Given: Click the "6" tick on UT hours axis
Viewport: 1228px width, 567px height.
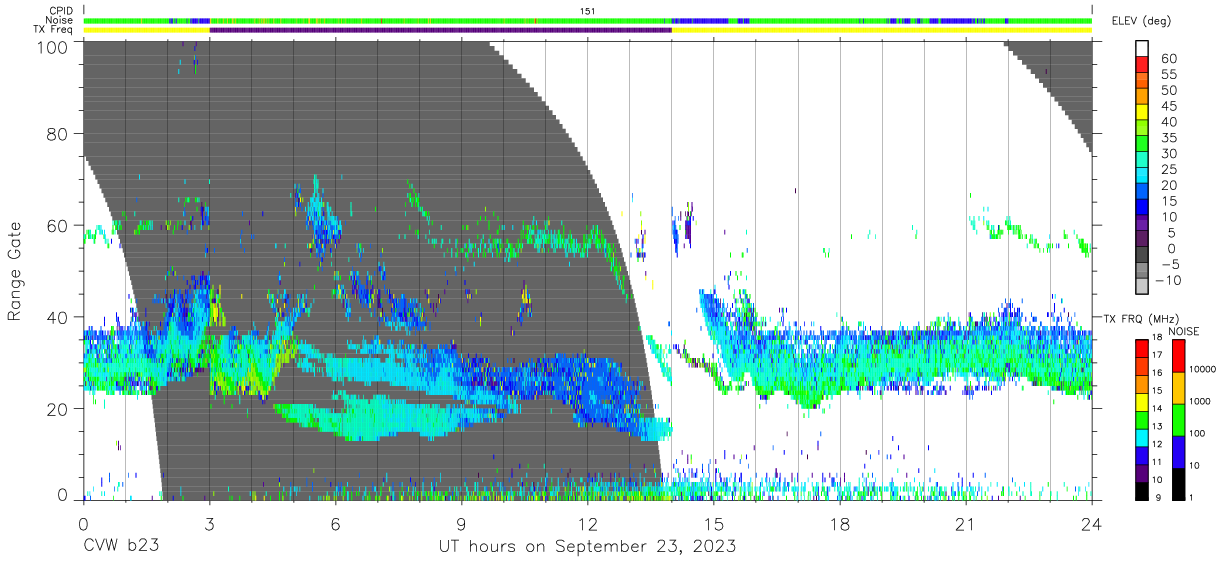Looking at the screenshot, I should point(336,523).
